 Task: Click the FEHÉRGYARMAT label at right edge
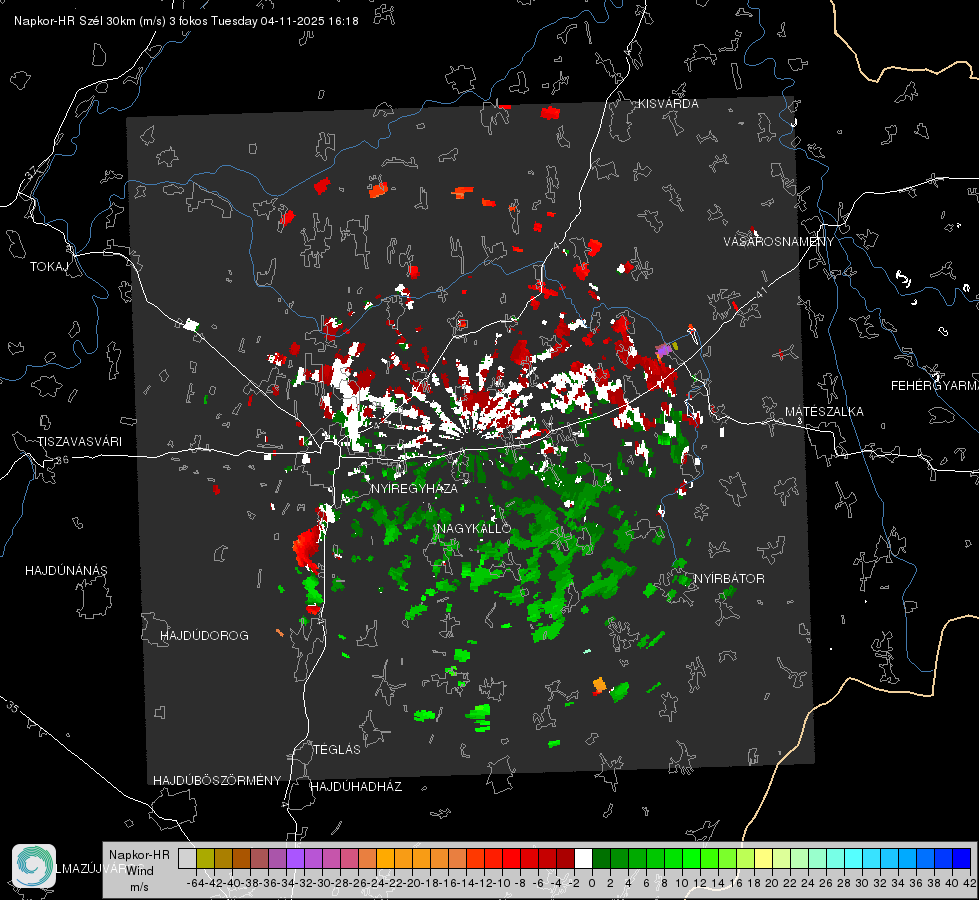tap(934, 386)
